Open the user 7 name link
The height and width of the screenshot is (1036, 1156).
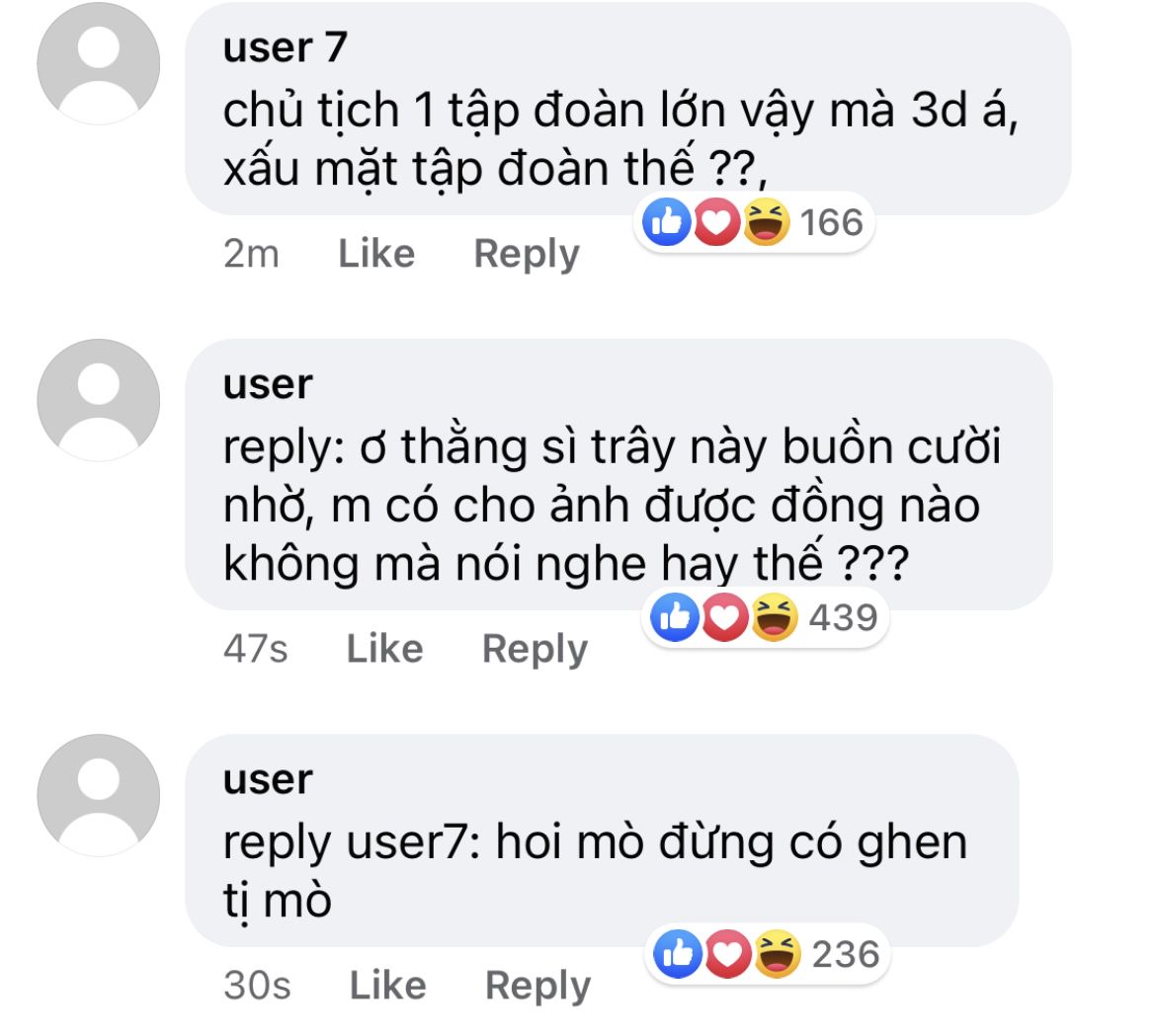pyautogui.click(x=285, y=47)
